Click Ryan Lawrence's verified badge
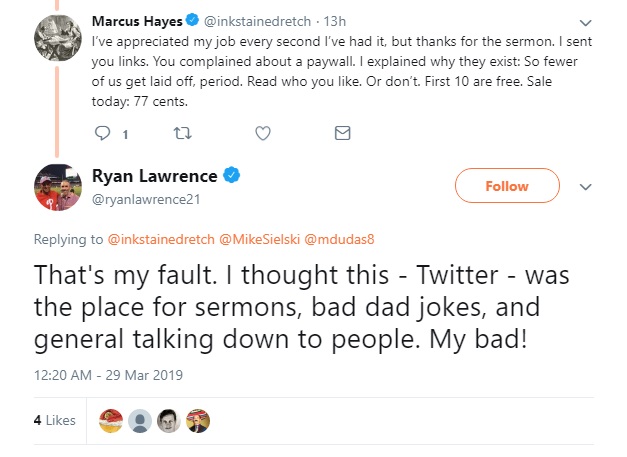 point(231,176)
